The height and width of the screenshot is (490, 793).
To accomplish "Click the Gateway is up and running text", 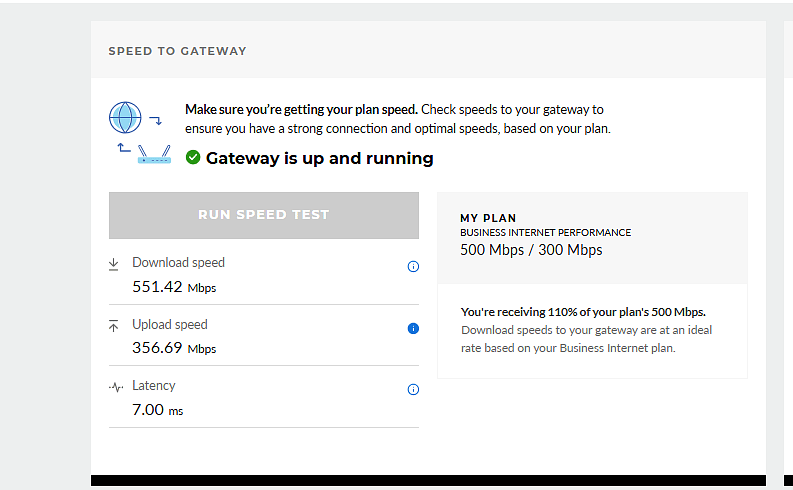I will (320, 158).
